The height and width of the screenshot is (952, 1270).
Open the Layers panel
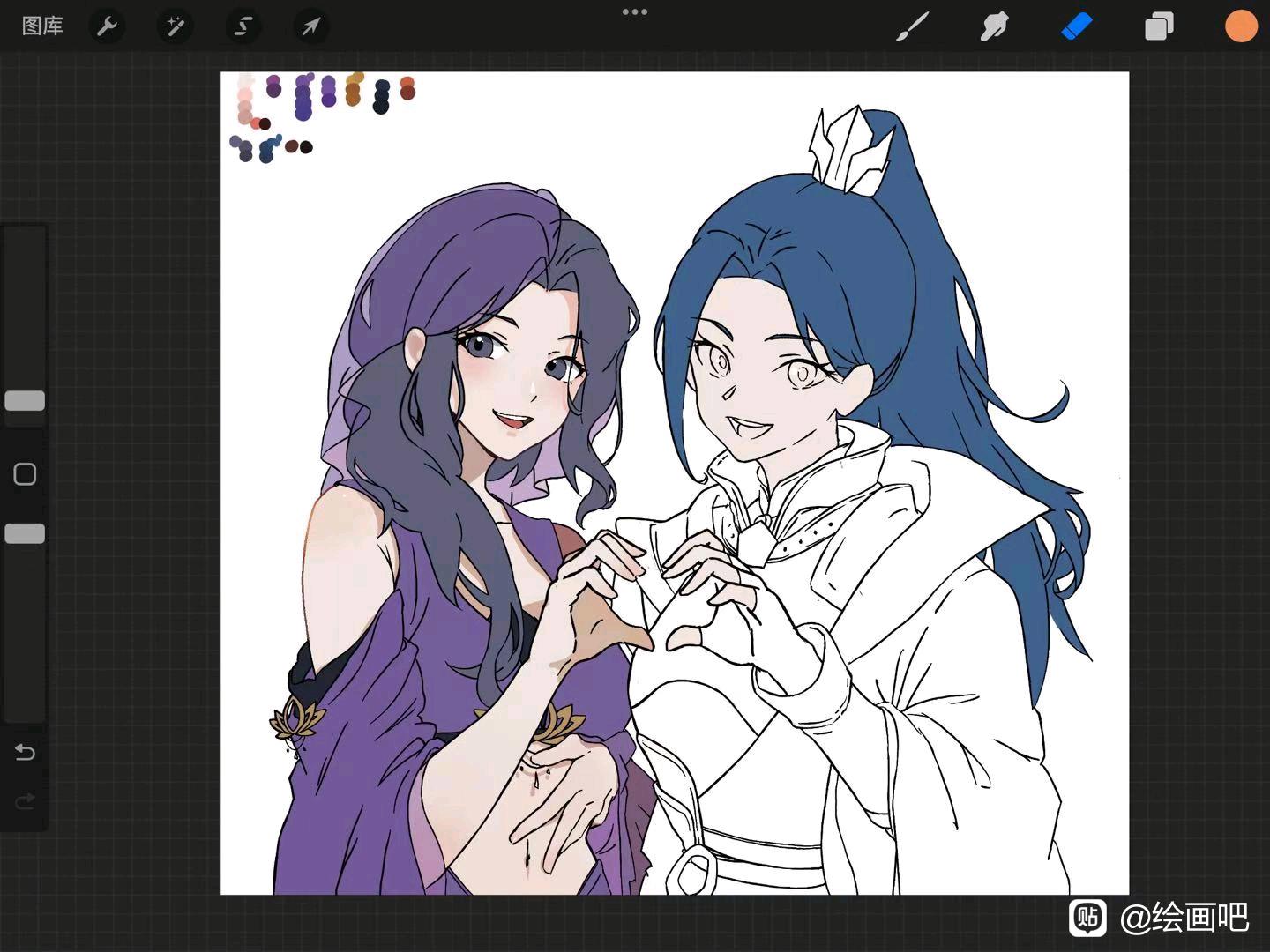tap(1159, 26)
